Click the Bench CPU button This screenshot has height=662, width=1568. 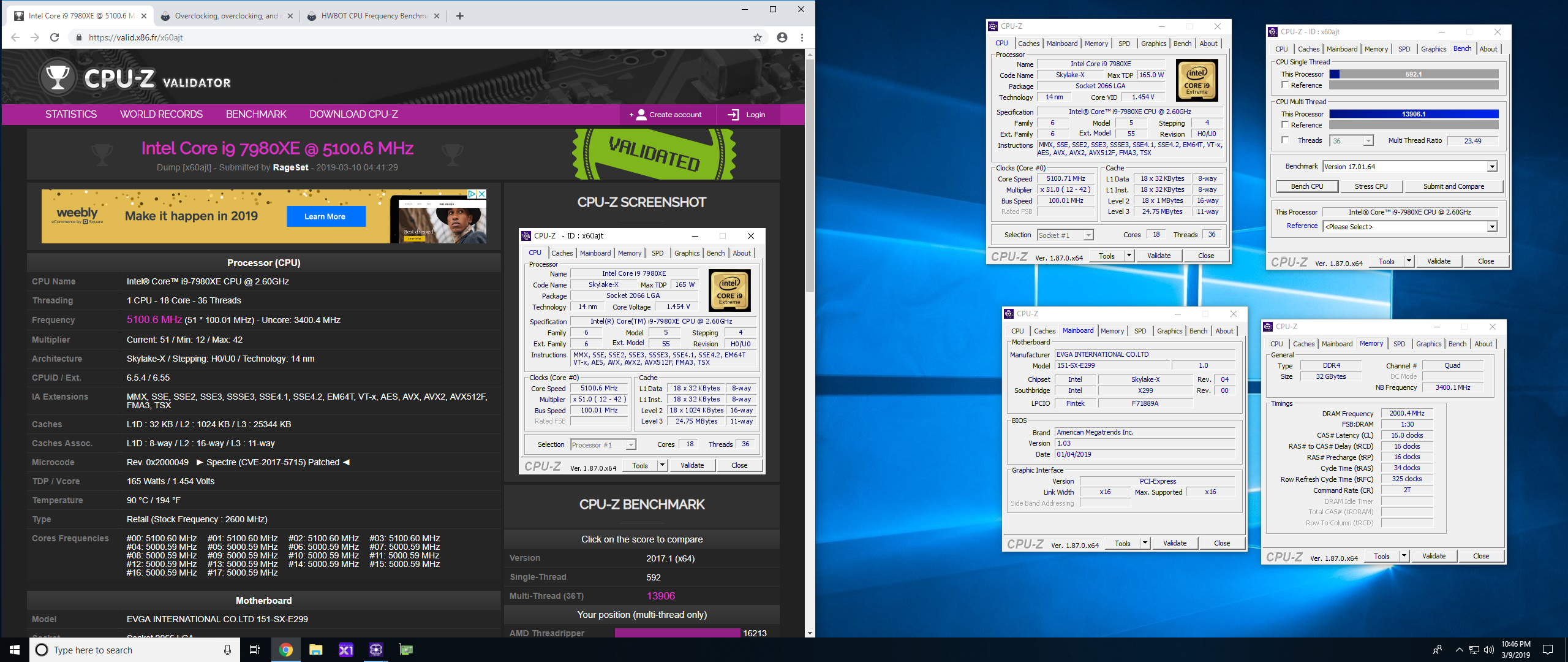[1307, 186]
